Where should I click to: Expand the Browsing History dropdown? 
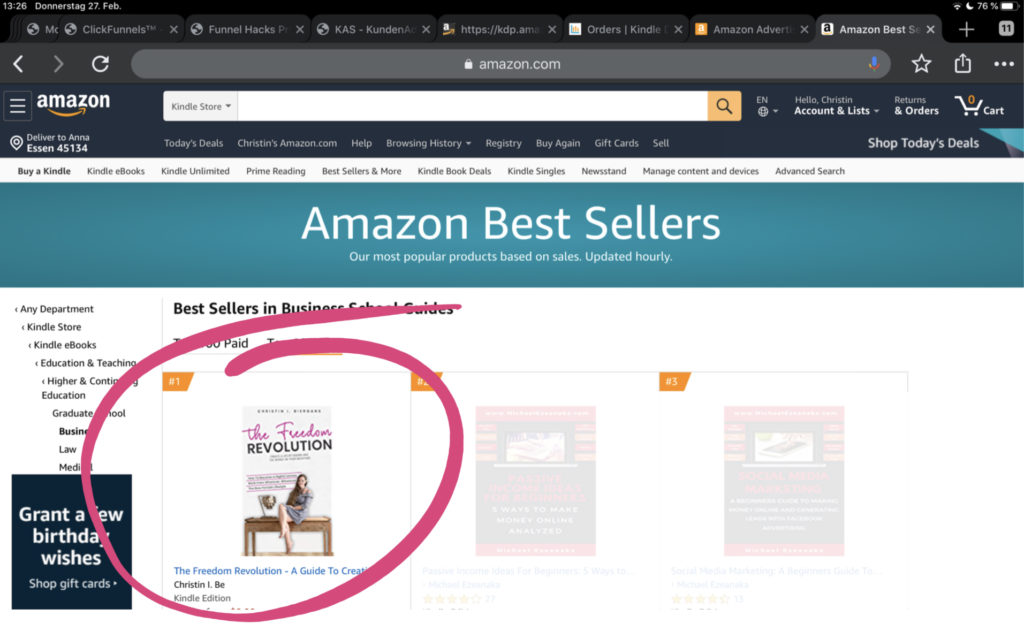tap(428, 143)
